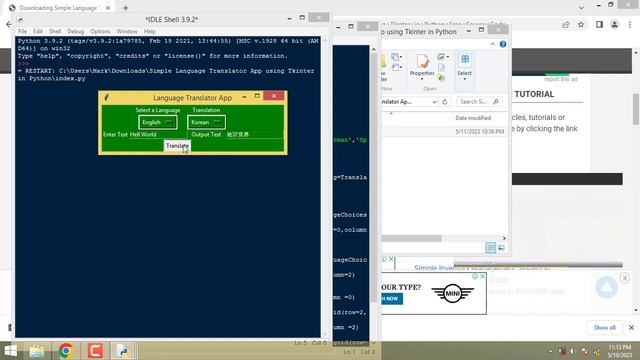The height and width of the screenshot is (360, 640).
Task: Click the Translate button in translator app
Action: point(177,146)
